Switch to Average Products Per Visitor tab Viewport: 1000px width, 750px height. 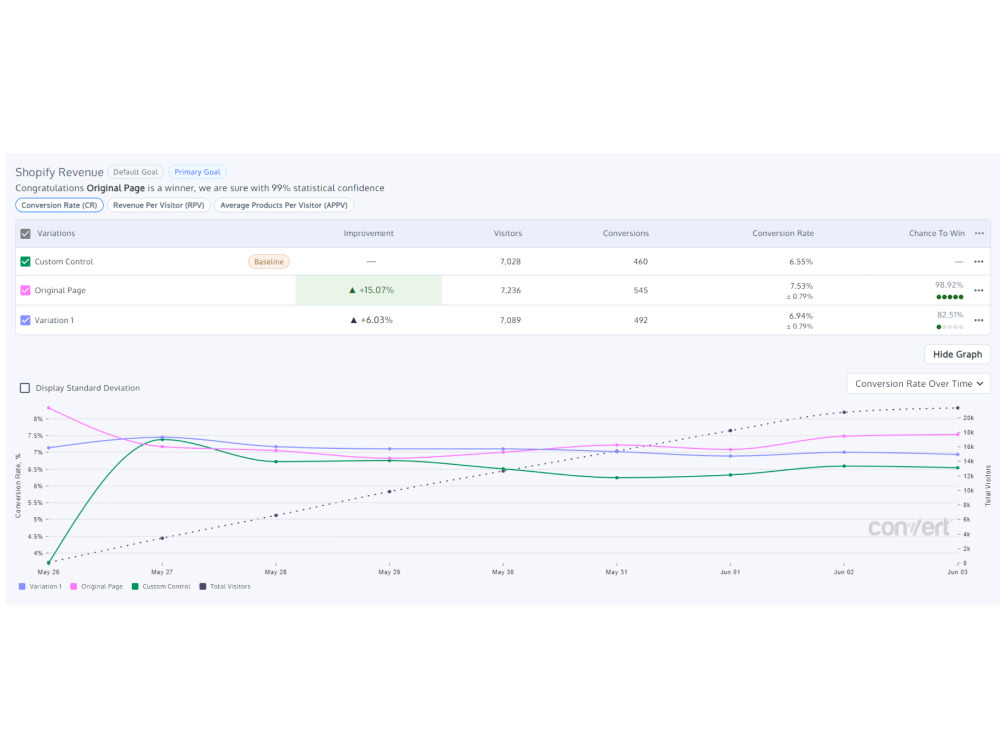tap(284, 205)
